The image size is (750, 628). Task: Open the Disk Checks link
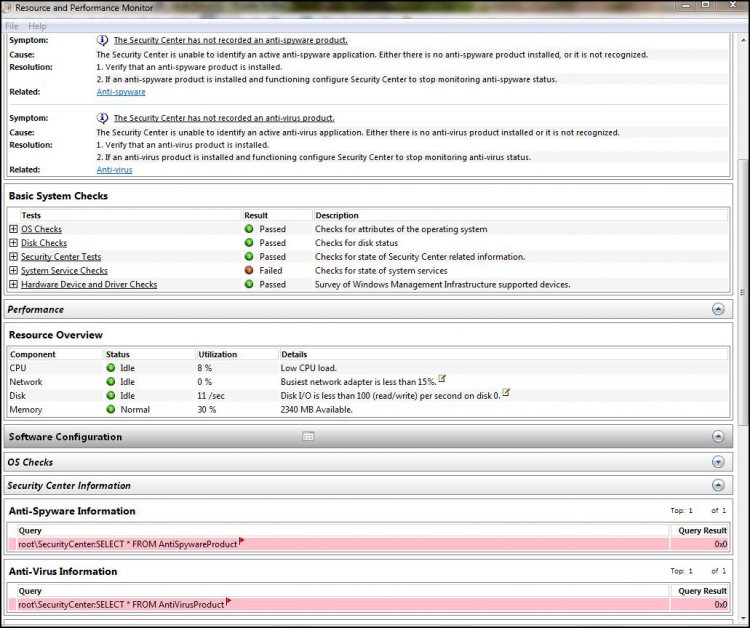point(44,243)
